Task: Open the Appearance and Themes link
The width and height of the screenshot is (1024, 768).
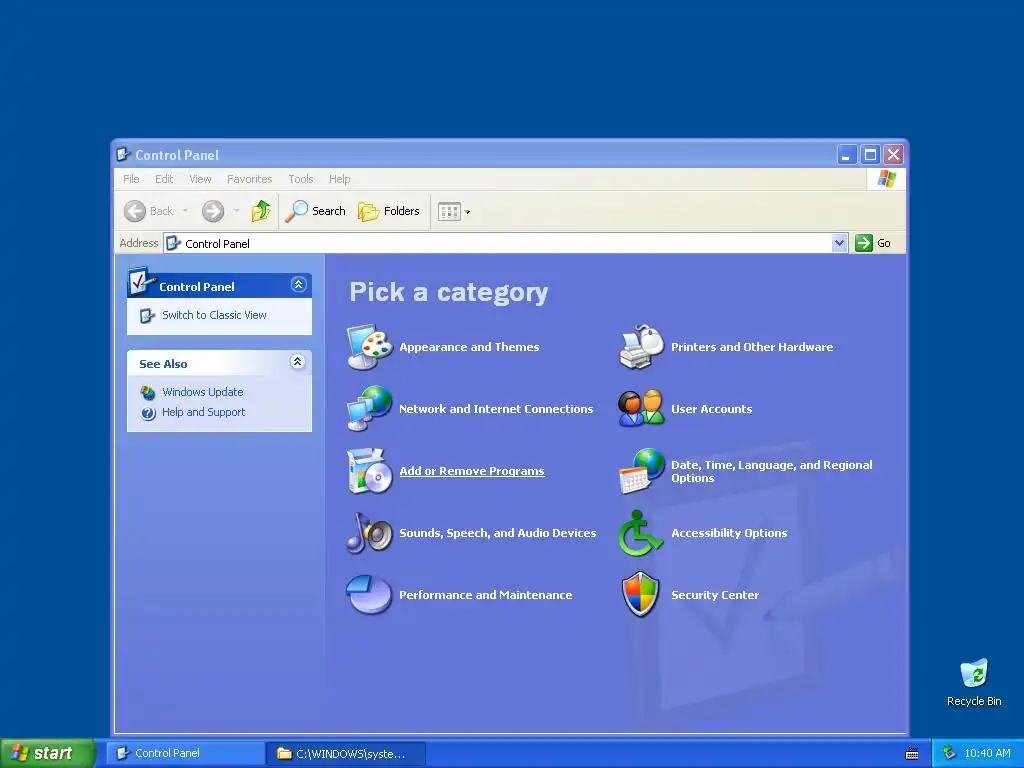Action: 469,347
